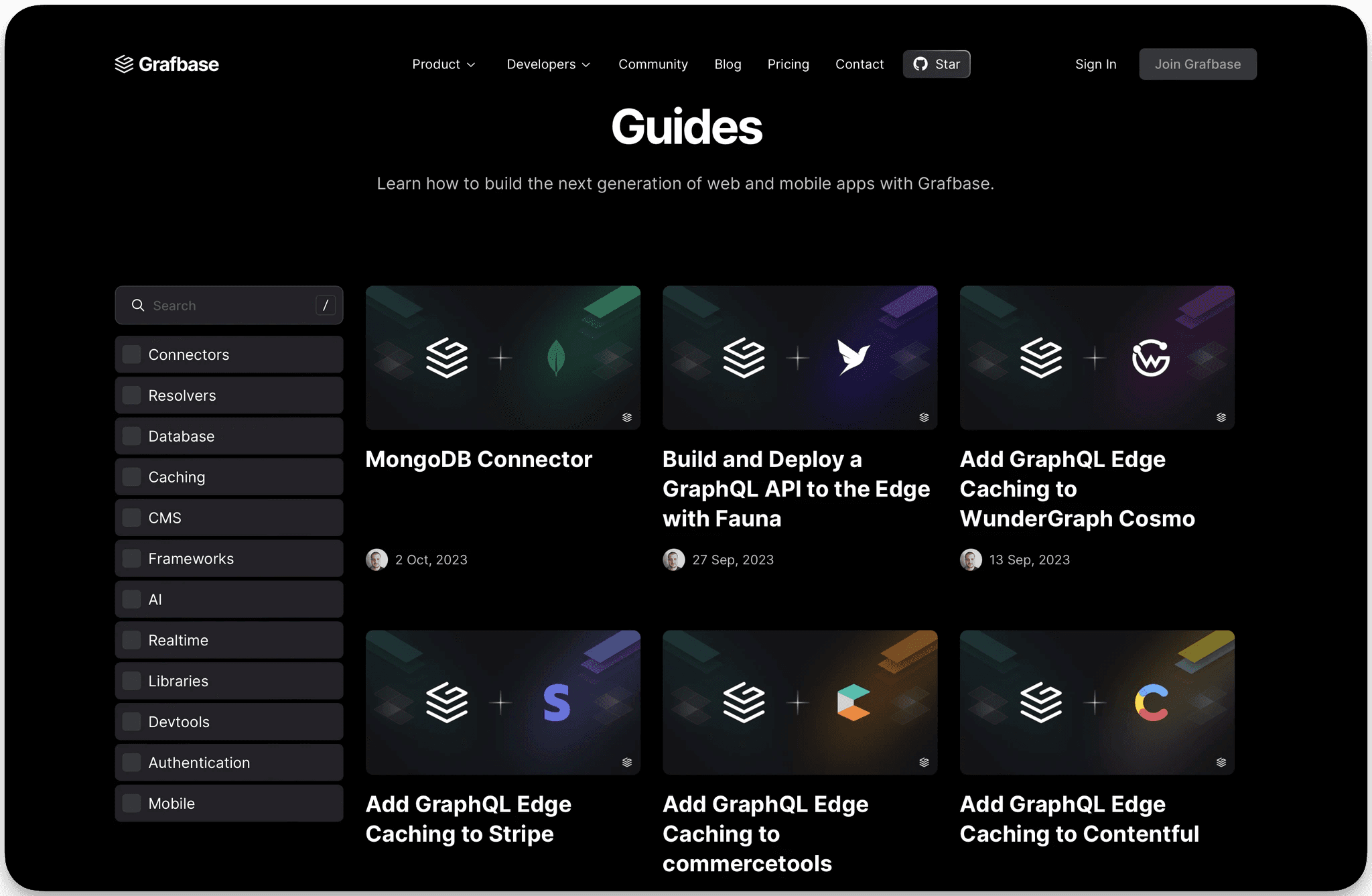The width and height of the screenshot is (1372, 896).
Task: Open the Fauna guide thumbnail
Action: click(800, 358)
